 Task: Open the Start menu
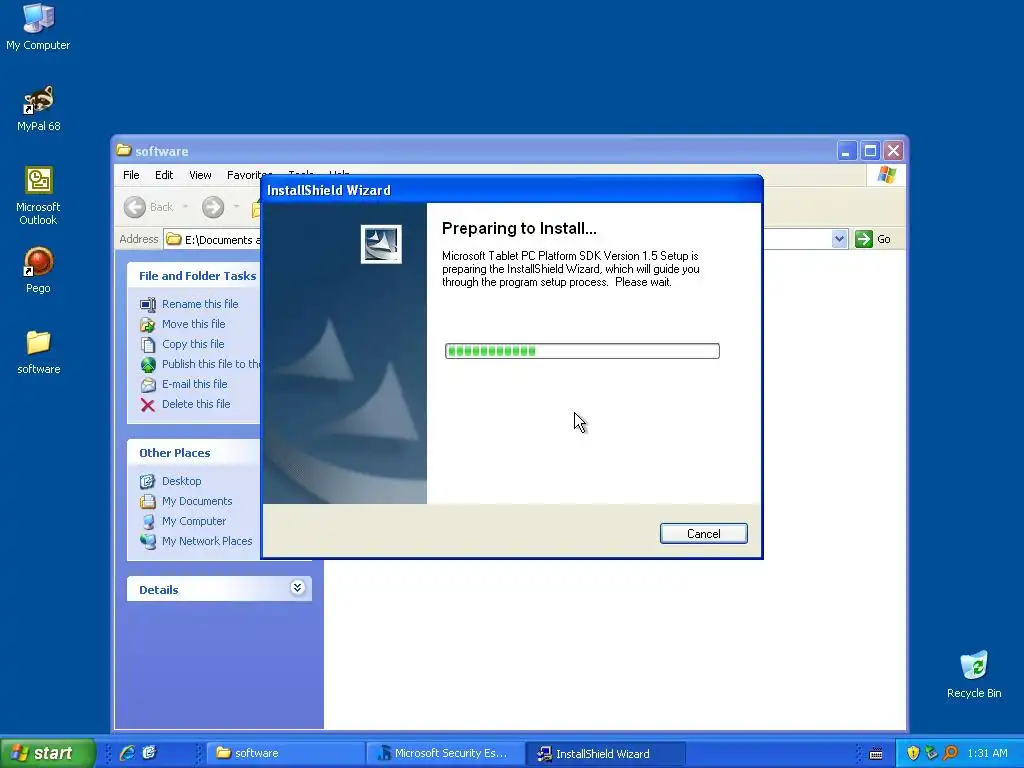[x=48, y=753]
